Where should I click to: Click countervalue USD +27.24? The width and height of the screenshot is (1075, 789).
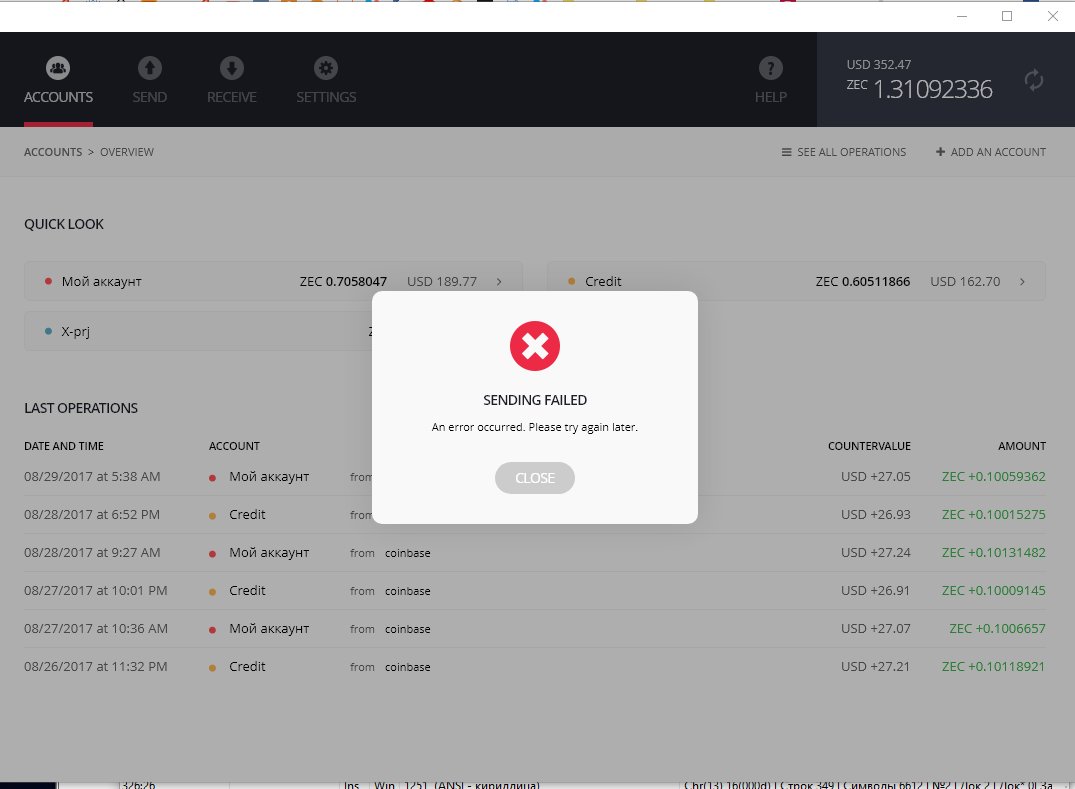click(875, 553)
